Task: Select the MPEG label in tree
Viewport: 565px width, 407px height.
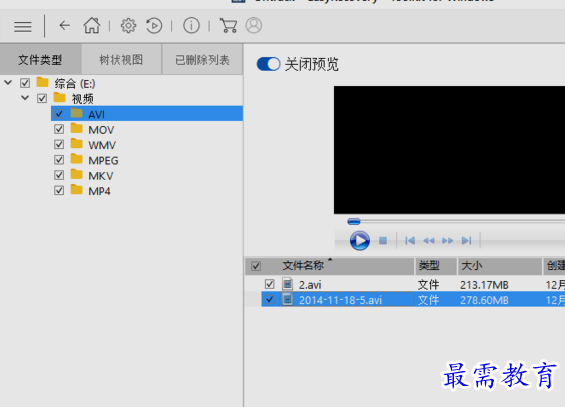Action: coord(103,161)
